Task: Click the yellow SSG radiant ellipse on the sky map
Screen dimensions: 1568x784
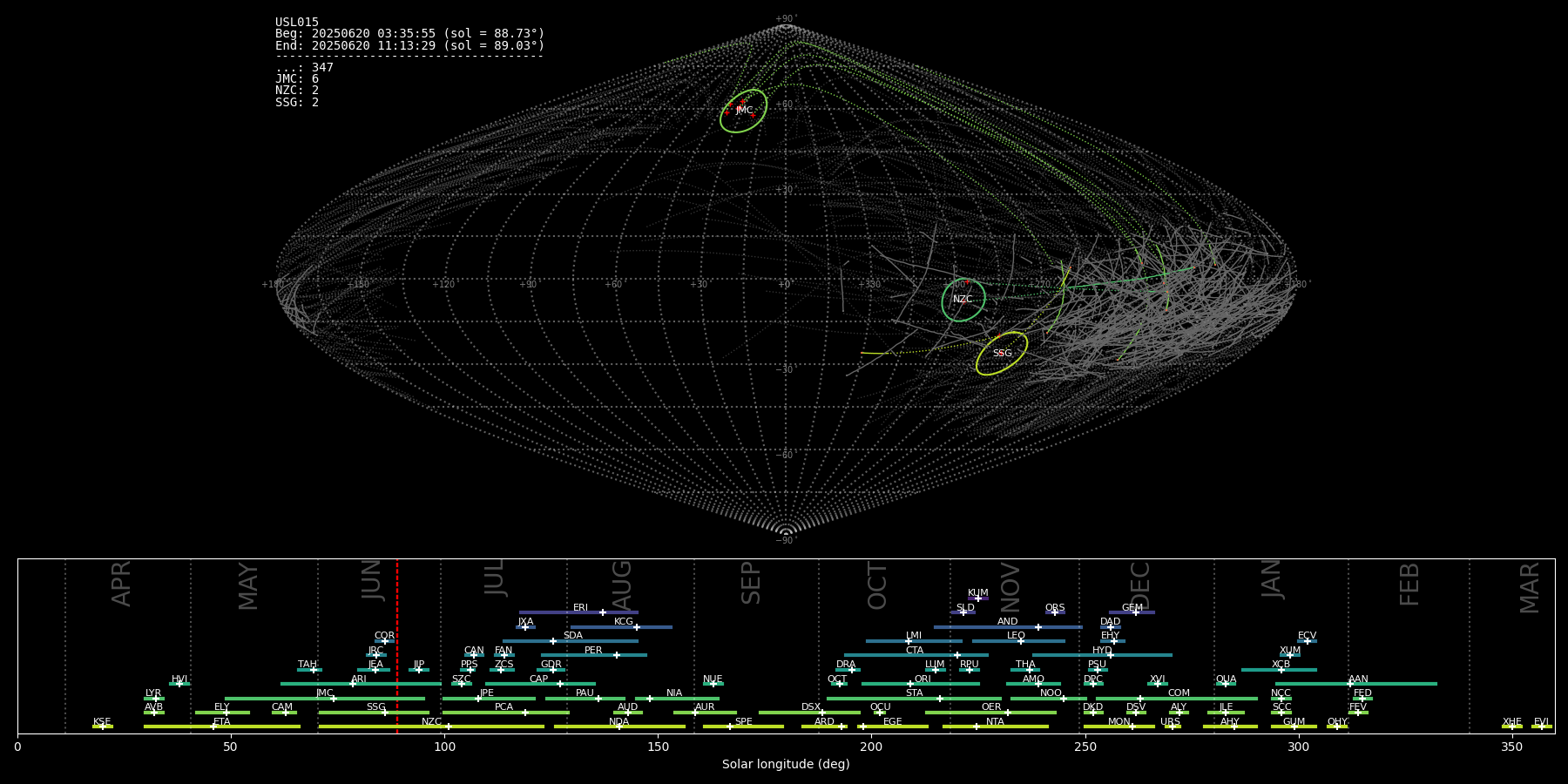Action: (1002, 354)
